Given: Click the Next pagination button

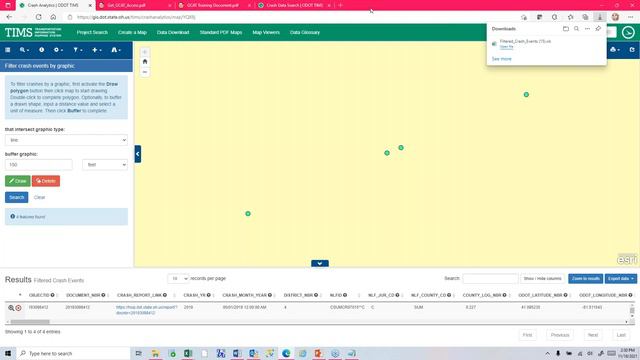Looking at the screenshot, I should coord(593,335).
